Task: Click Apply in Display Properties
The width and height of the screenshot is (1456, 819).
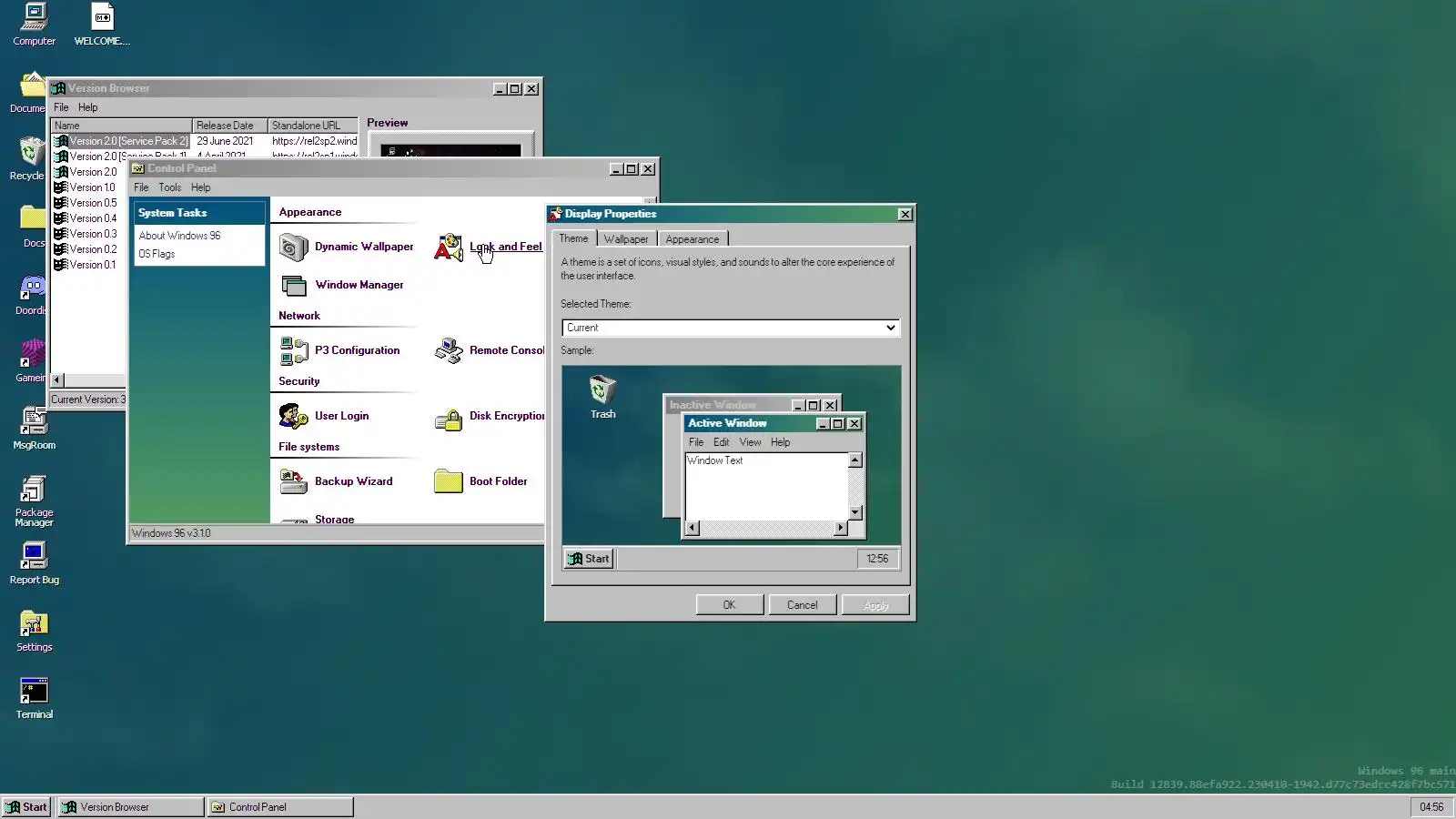Action: pos(875,605)
